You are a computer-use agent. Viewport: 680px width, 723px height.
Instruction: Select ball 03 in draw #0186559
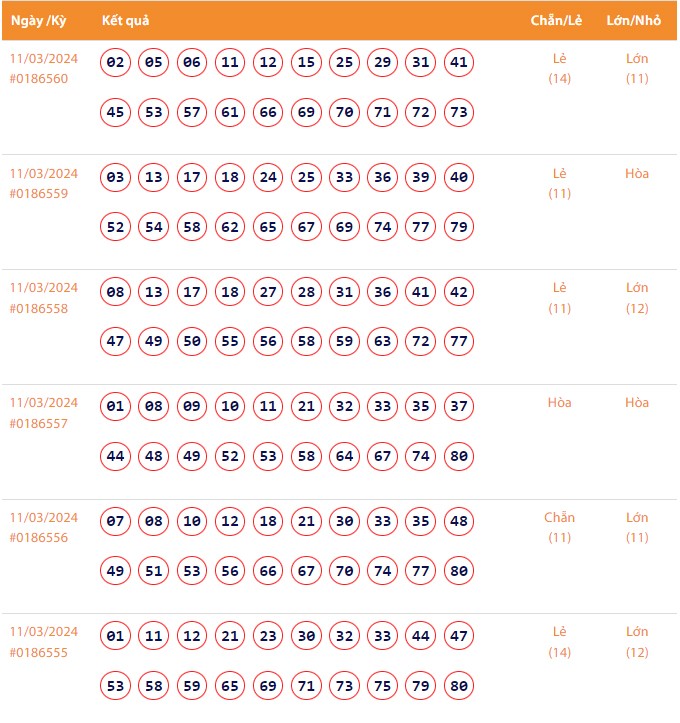tap(116, 178)
